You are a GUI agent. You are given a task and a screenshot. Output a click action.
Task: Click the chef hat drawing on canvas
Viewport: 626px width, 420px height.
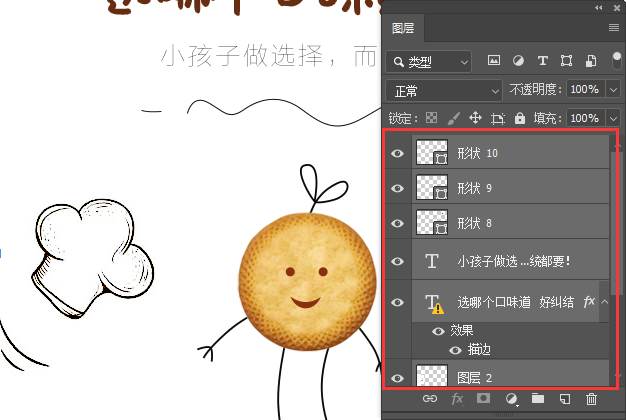pos(93,258)
